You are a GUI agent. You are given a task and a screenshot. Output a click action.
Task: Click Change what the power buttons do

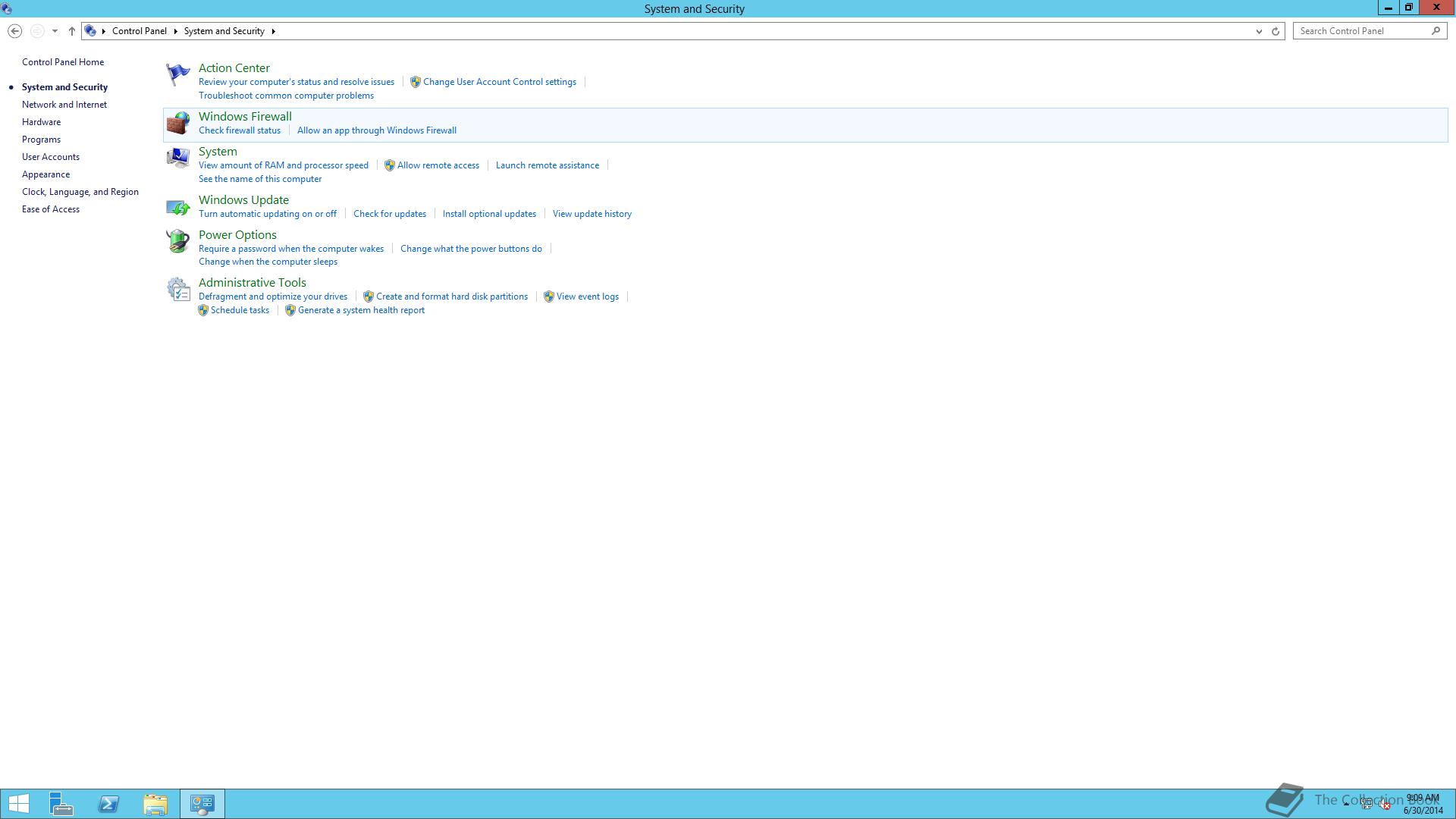tap(471, 249)
